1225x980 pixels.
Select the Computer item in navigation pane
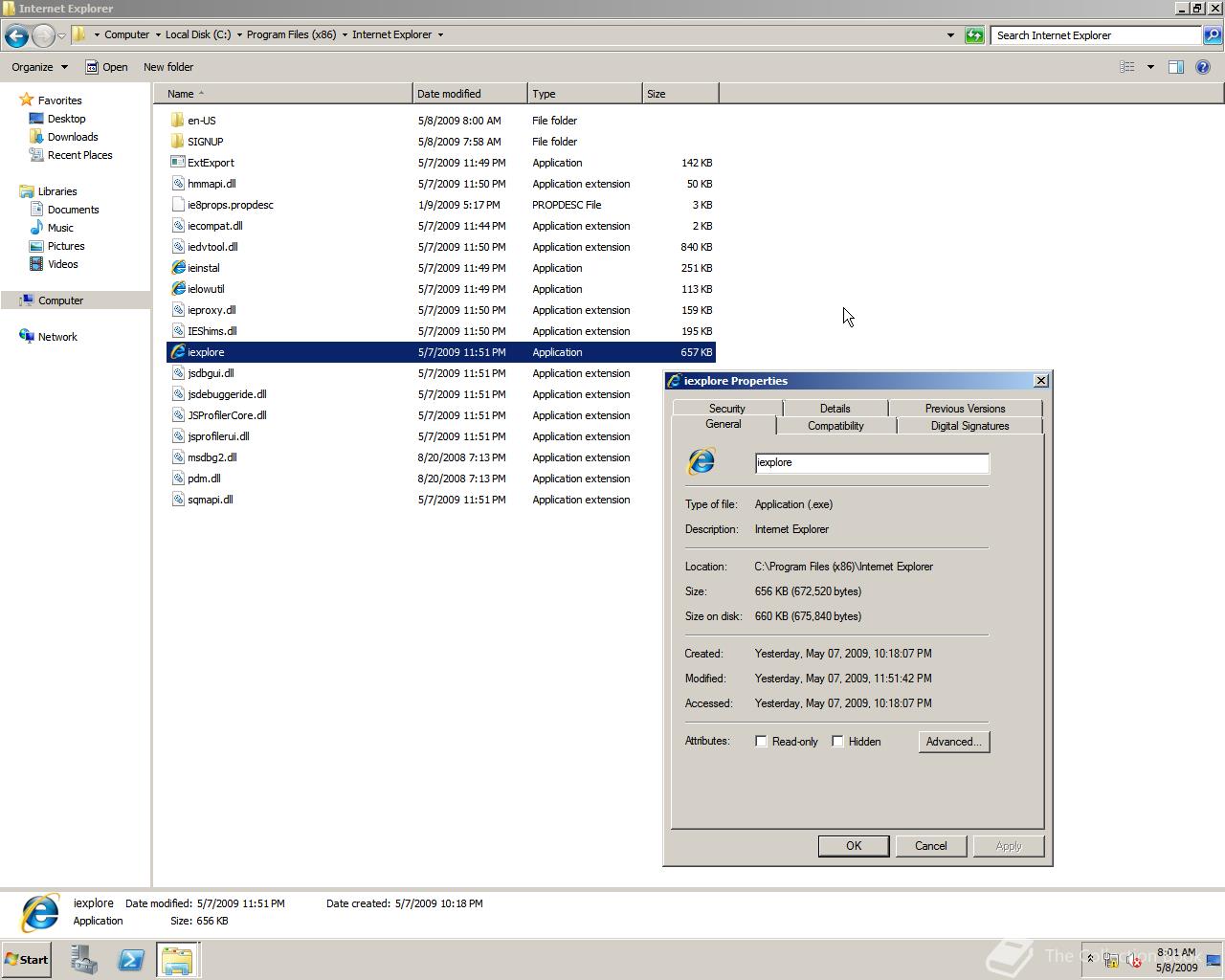pyautogui.click(x=75, y=301)
